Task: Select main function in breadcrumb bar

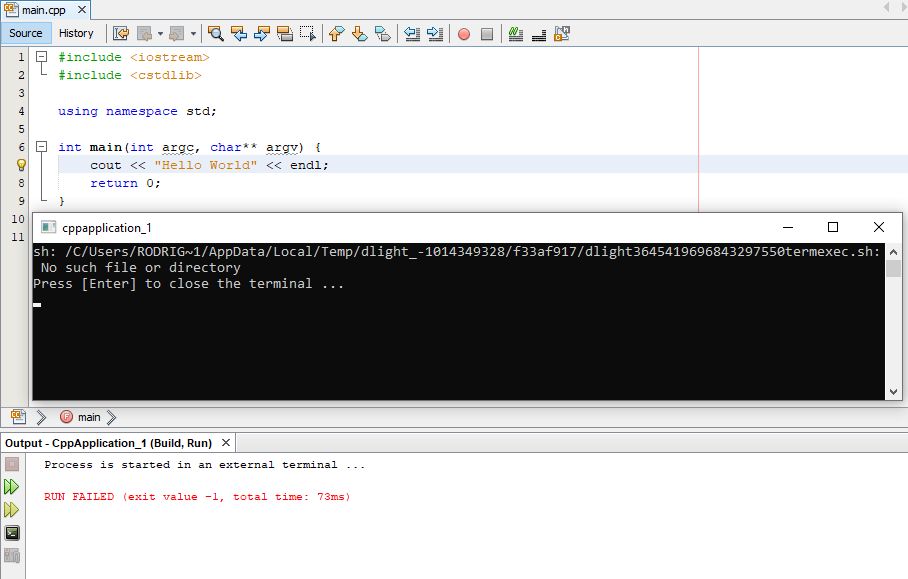Action: 80,417
